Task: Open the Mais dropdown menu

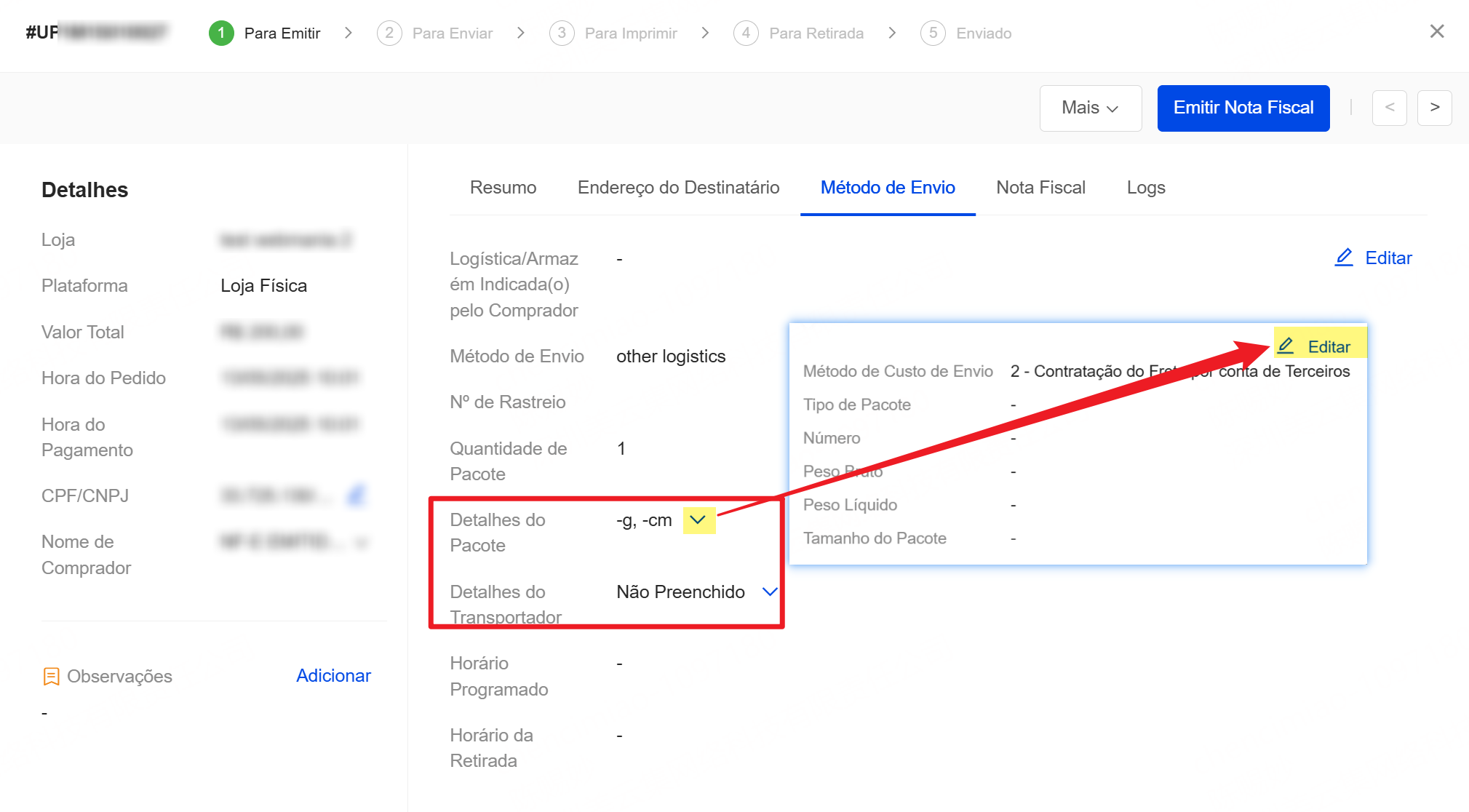Action: coord(1090,108)
